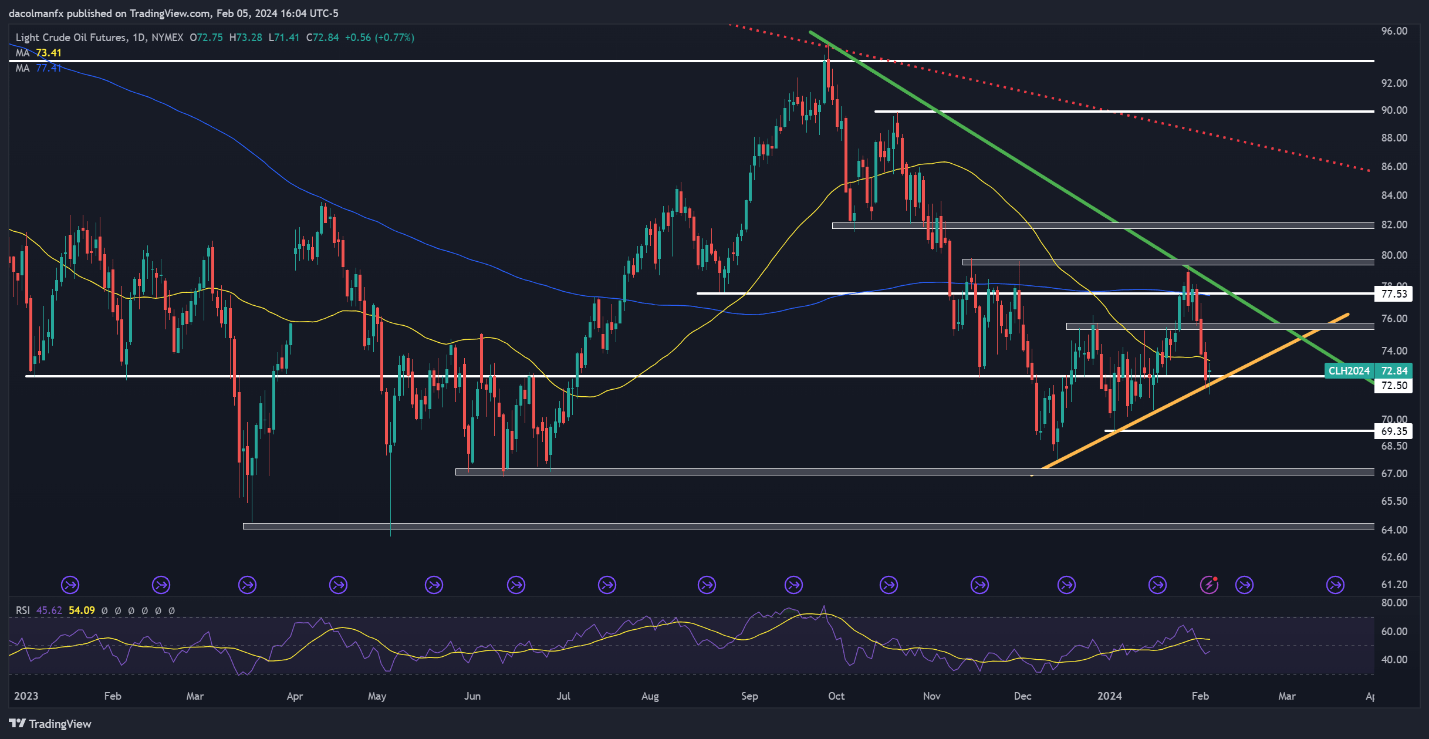Open the rollover marker between May and Jun 2023
Image resolution: width=1429 pixels, height=739 pixels.
433,583
